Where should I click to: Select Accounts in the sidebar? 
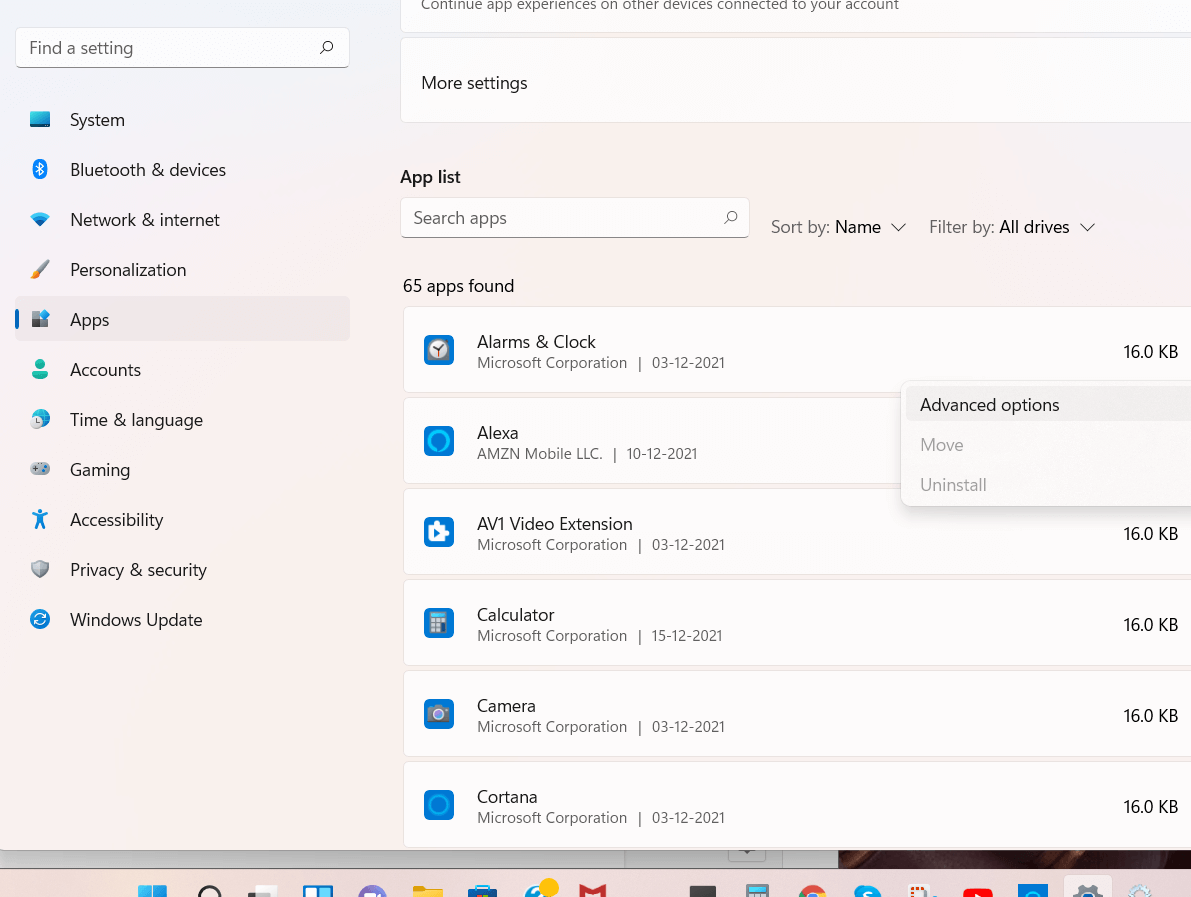(105, 370)
